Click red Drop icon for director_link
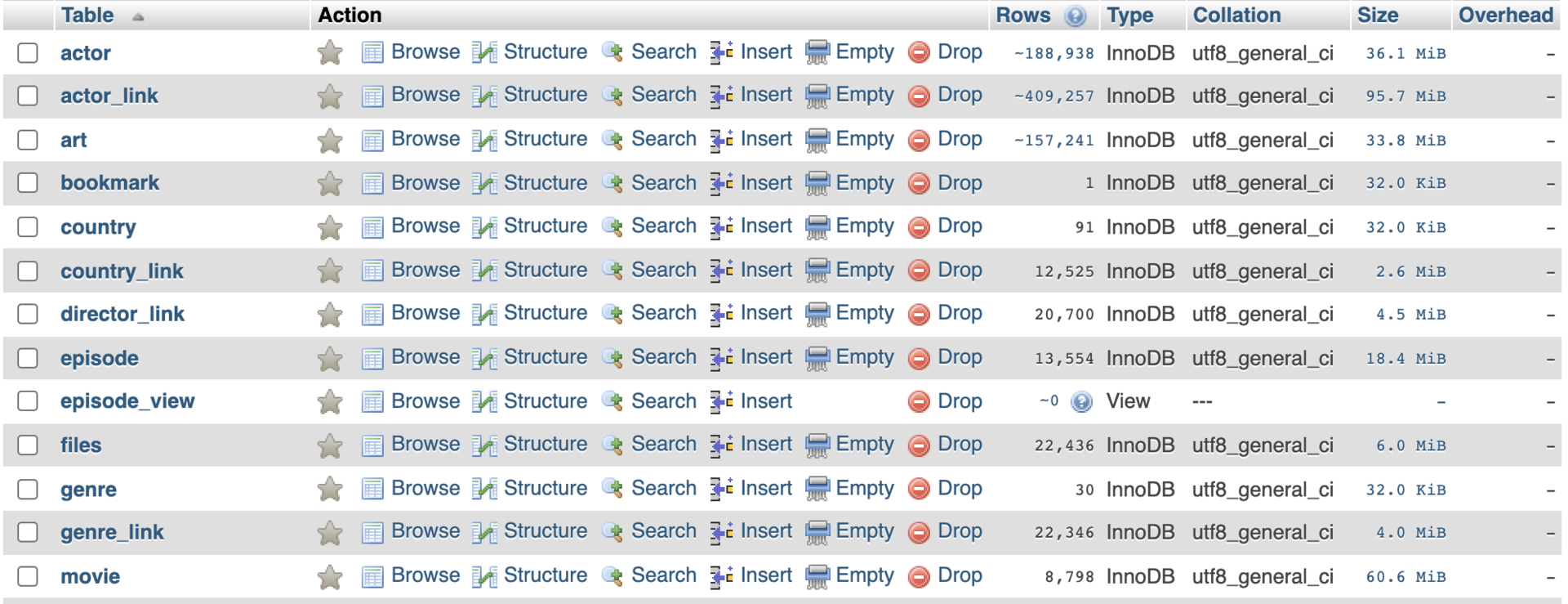This screenshot has height=604, width=1568. [x=919, y=314]
